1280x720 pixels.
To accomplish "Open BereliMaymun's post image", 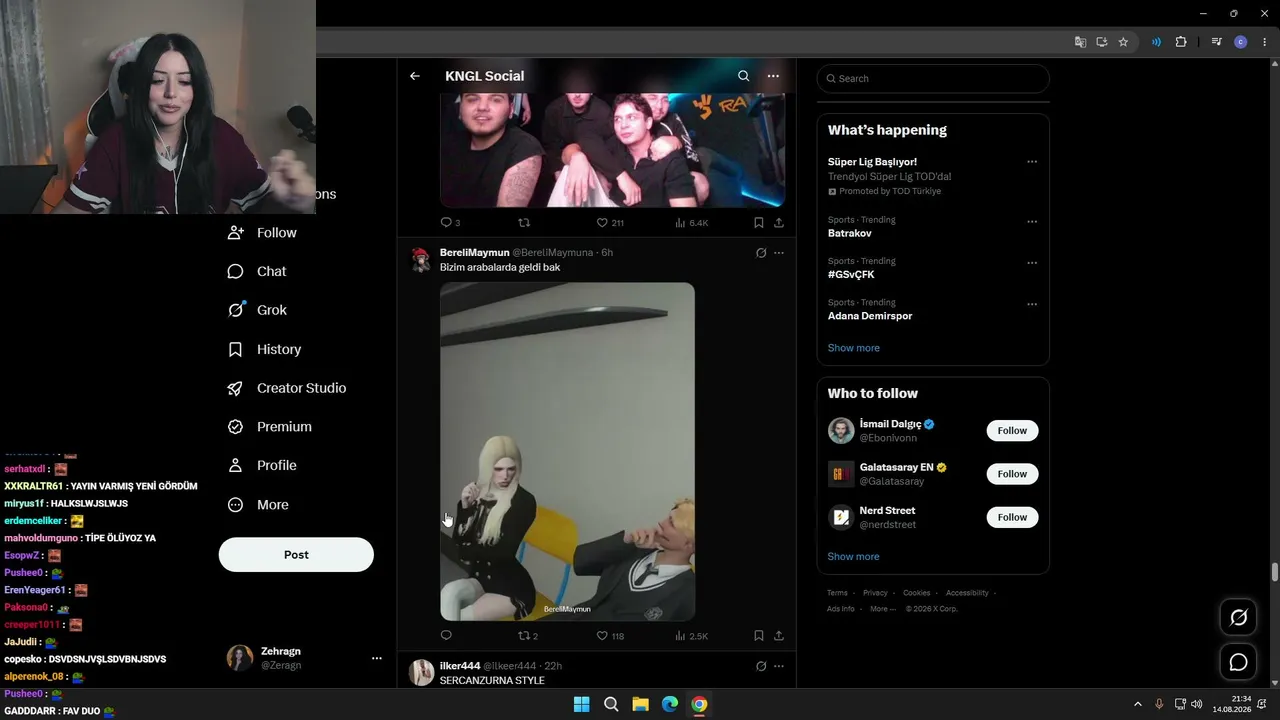I will [x=567, y=451].
